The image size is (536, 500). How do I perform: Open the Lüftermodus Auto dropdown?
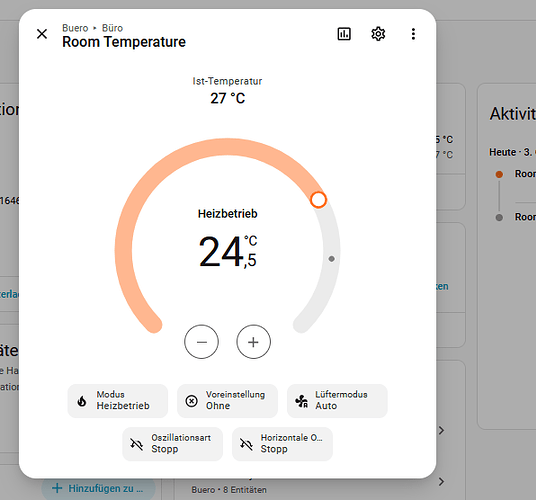[x=337, y=401]
